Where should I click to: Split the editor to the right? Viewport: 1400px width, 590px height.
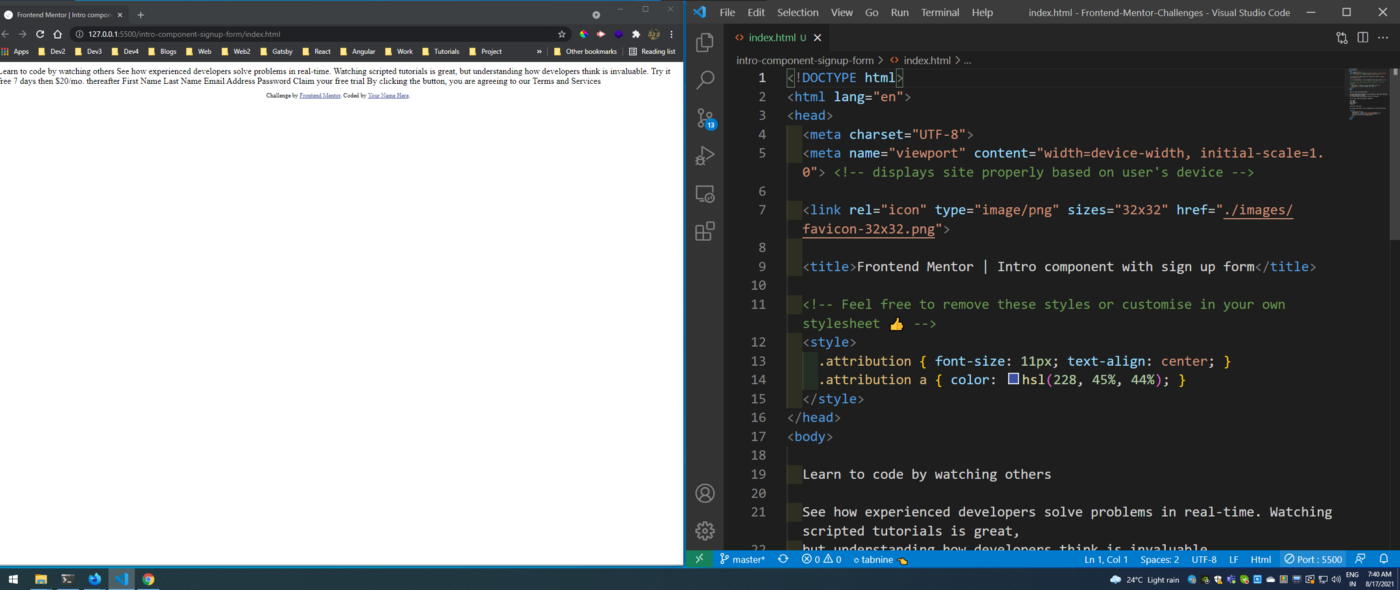[1362, 38]
